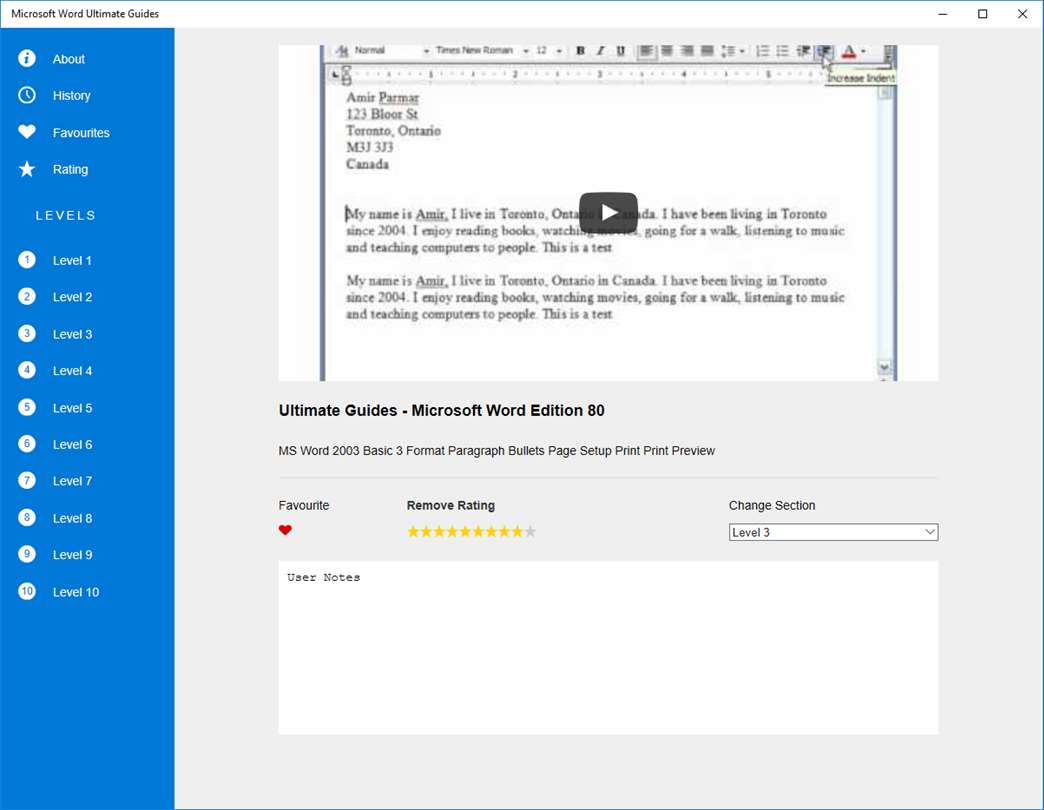The image size is (1044, 810).
Task: Choose the Level 9 label
Action: pyautogui.click(x=73, y=555)
